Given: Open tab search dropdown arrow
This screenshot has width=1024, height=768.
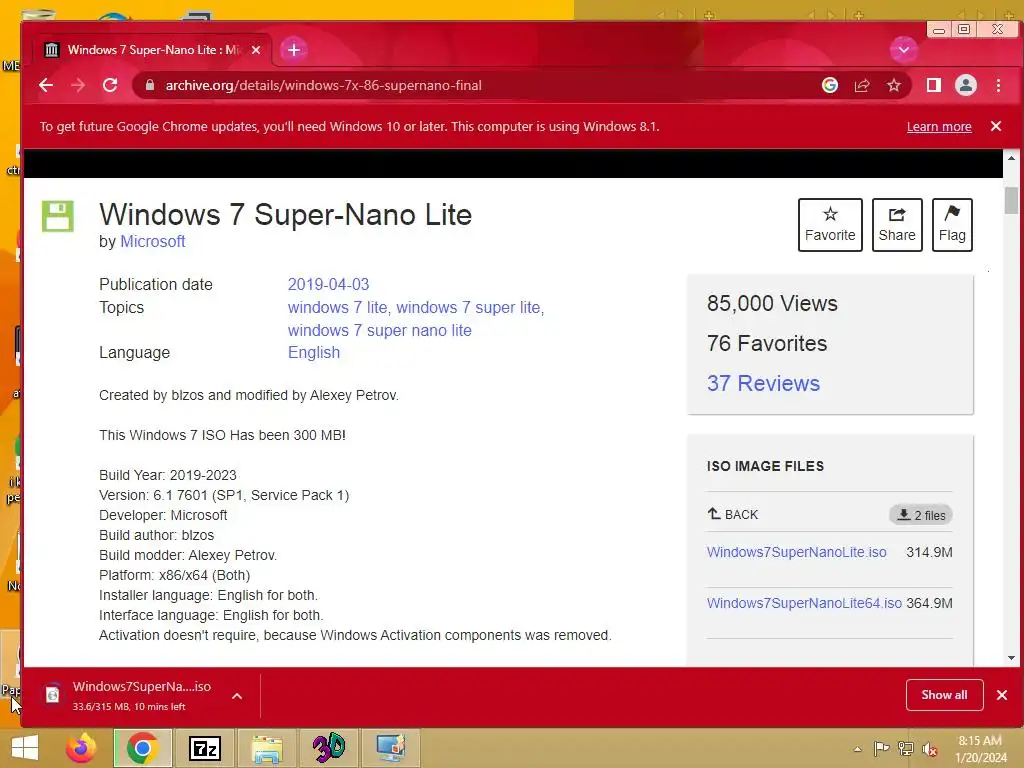Looking at the screenshot, I should click(x=904, y=50).
